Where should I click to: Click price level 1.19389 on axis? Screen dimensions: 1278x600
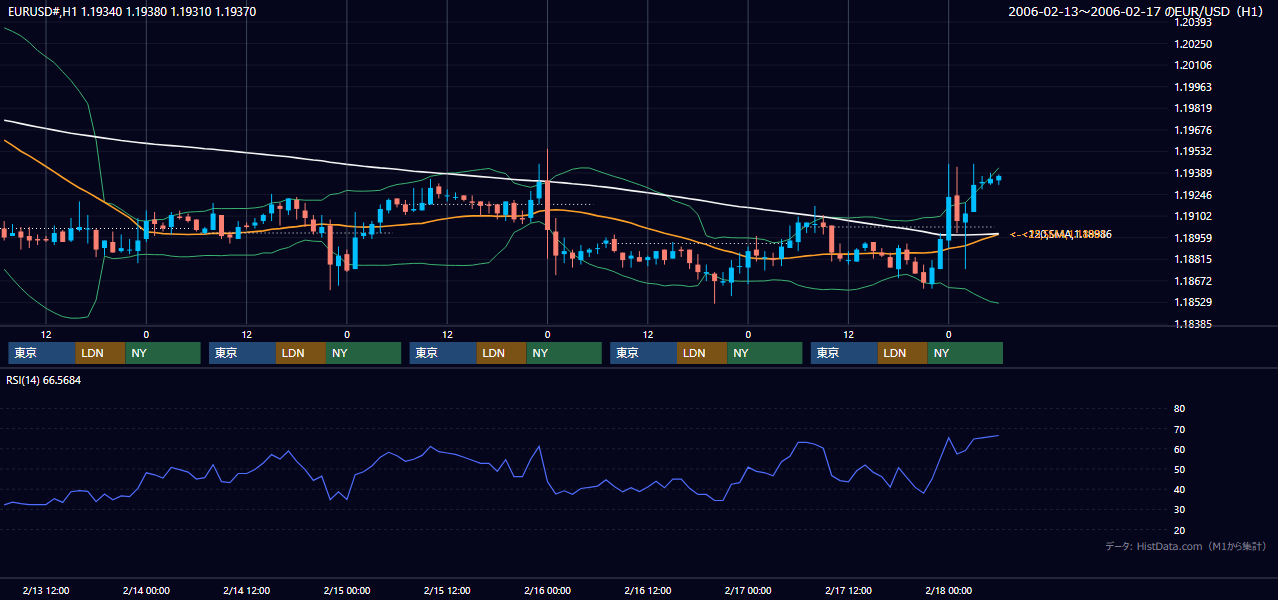click(x=1194, y=173)
